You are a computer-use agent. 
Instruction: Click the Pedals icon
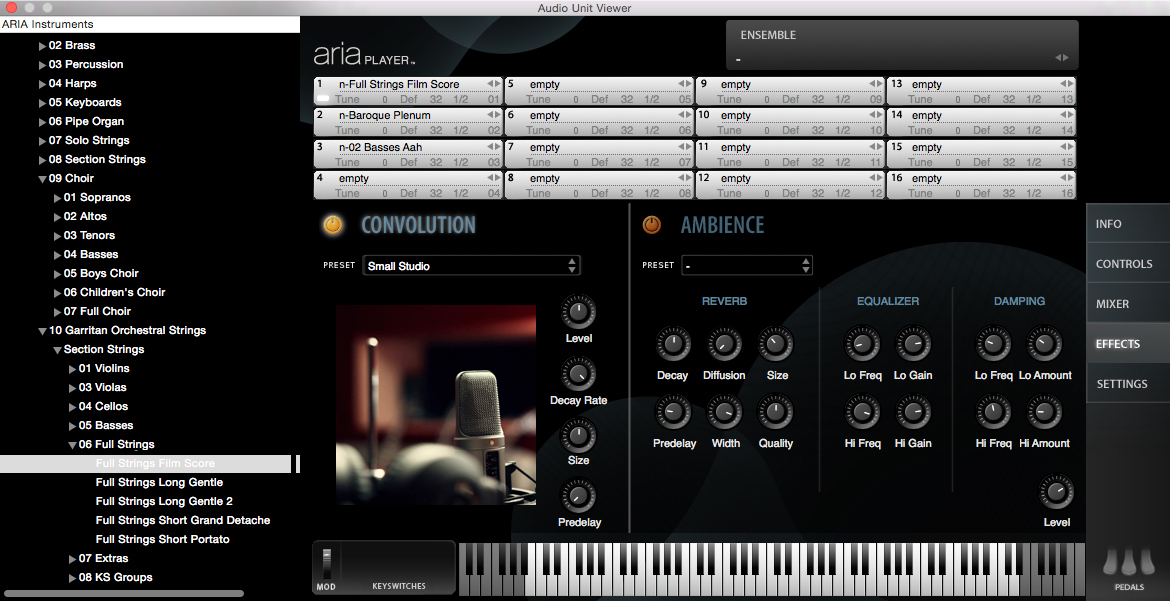click(x=1128, y=565)
